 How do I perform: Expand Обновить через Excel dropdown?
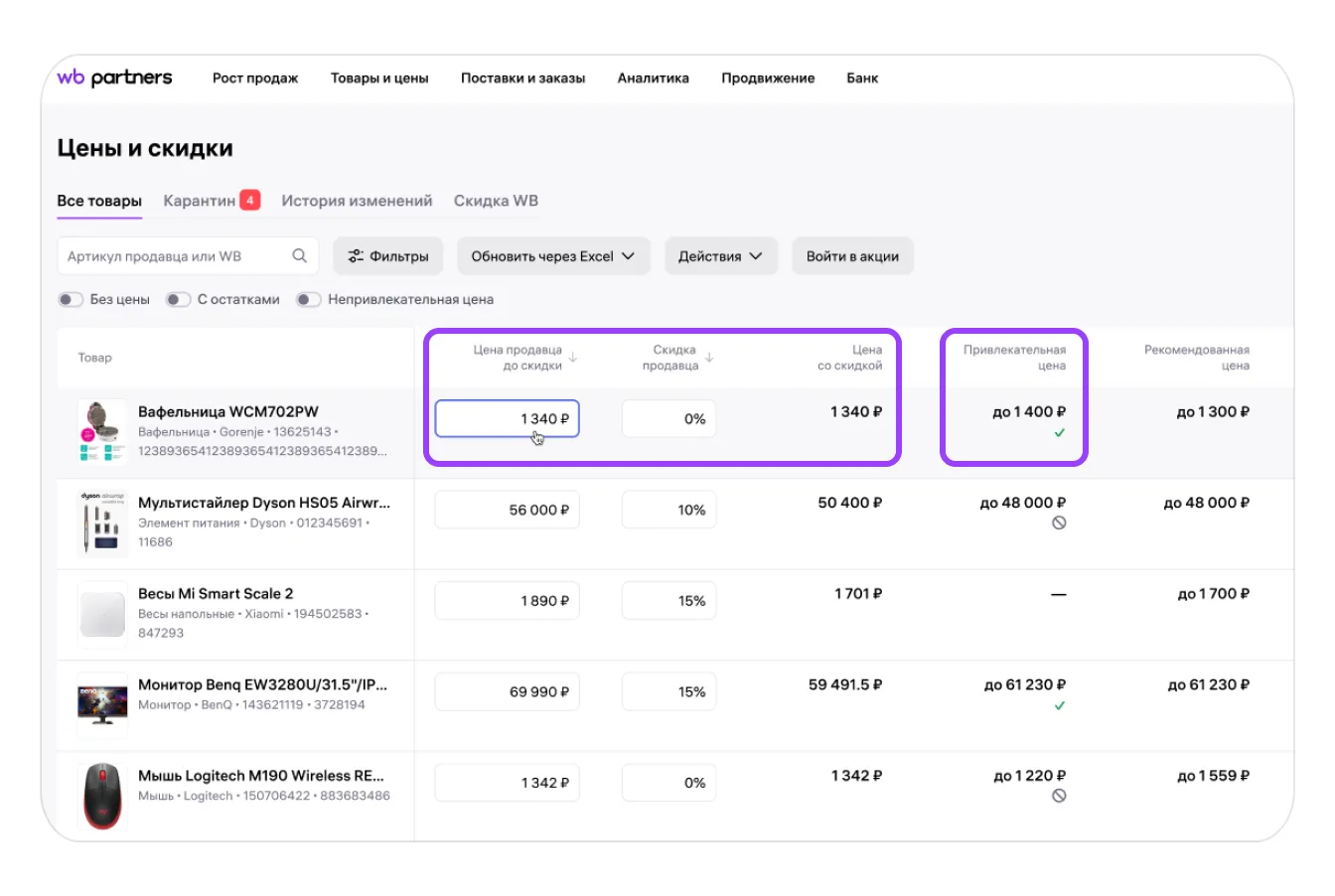point(553,256)
